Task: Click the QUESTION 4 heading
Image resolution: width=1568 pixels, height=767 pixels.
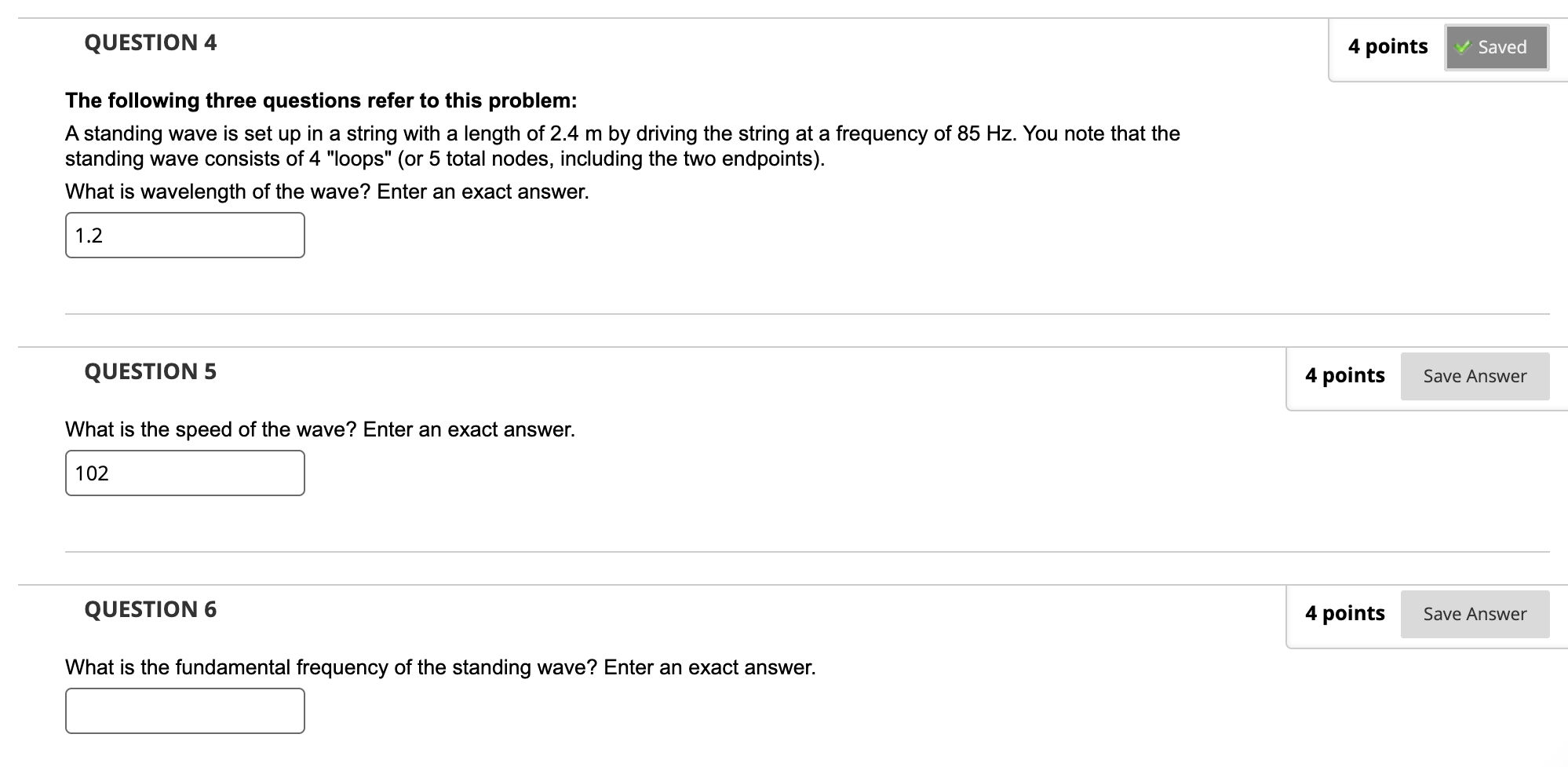Action: click(x=149, y=43)
